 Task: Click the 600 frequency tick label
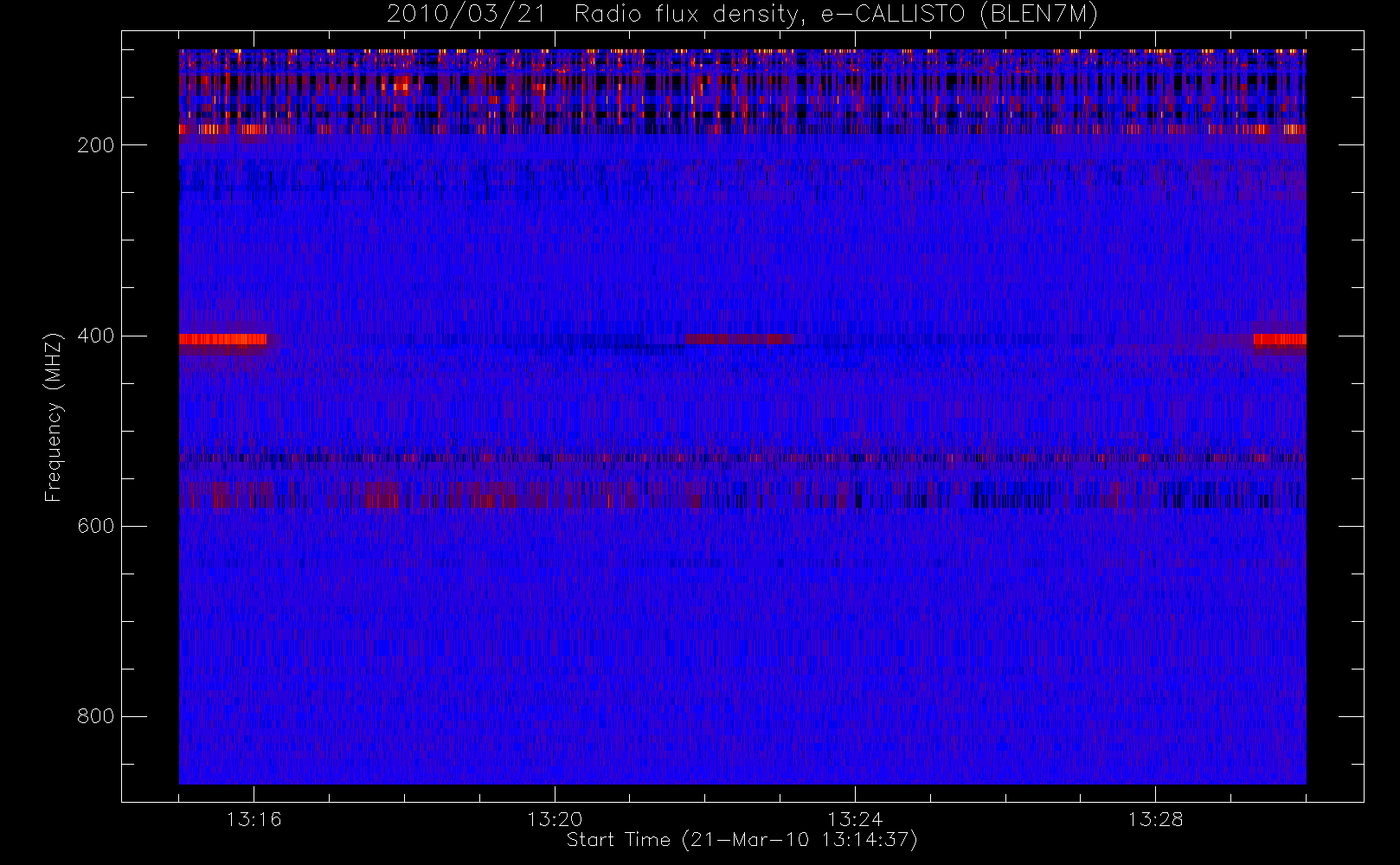(x=95, y=526)
